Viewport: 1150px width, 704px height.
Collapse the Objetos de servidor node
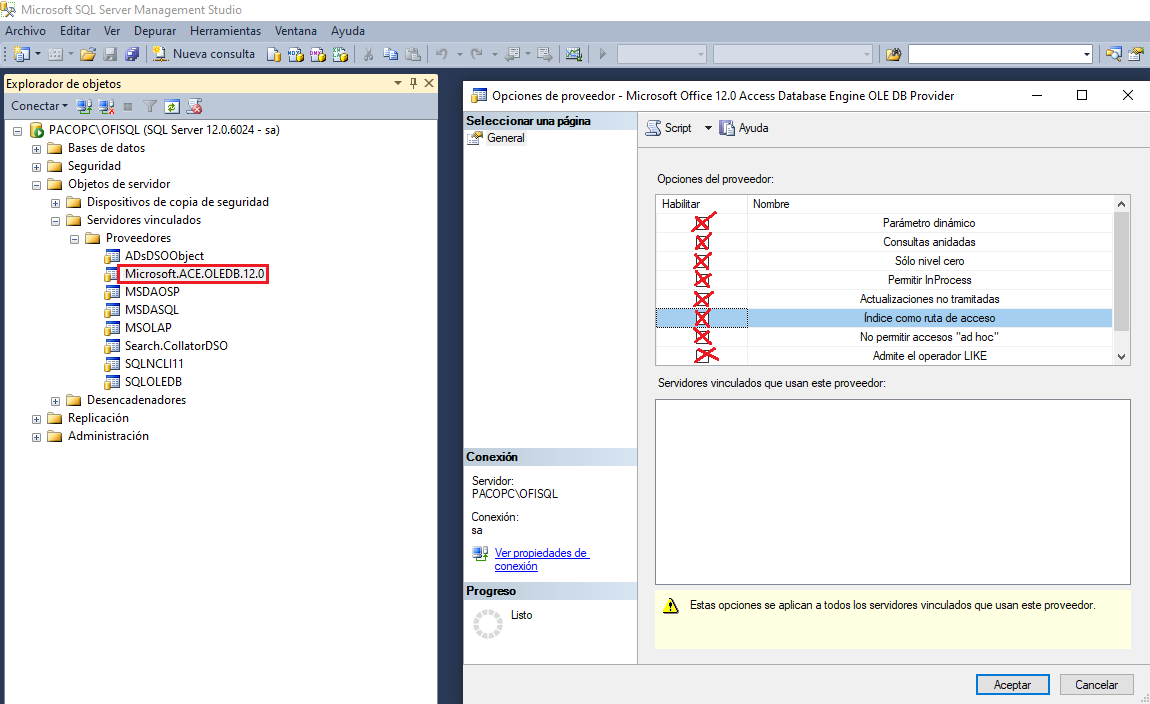pyautogui.click(x=36, y=185)
